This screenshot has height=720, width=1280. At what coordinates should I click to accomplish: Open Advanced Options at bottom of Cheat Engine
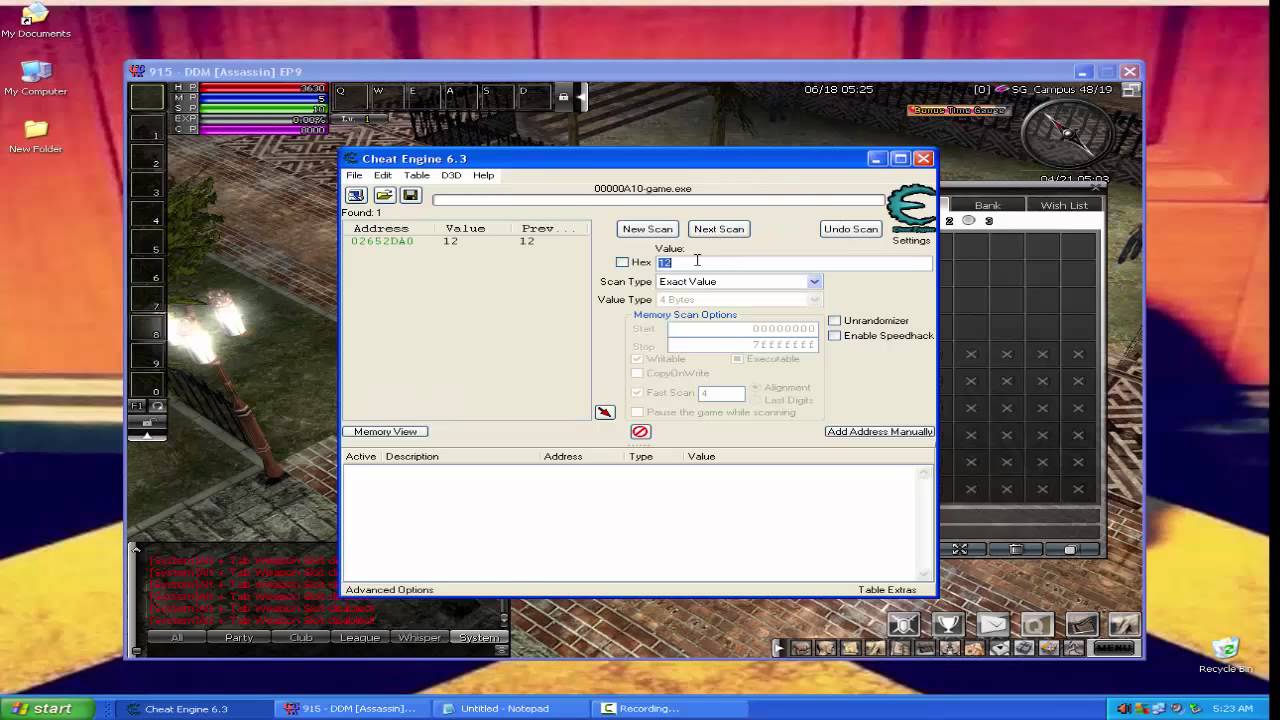(390, 590)
